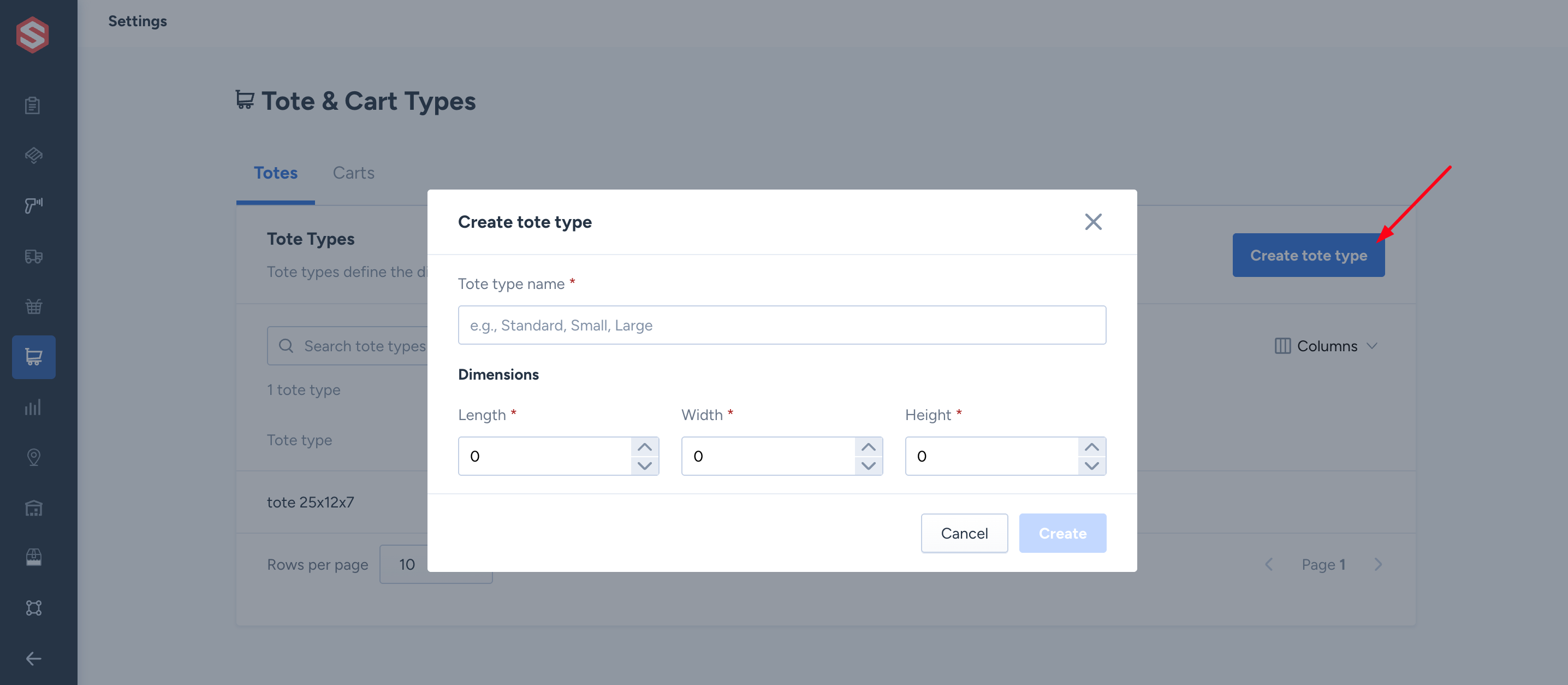
Task: Increase the Length value with up arrow
Action: pos(645,447)
